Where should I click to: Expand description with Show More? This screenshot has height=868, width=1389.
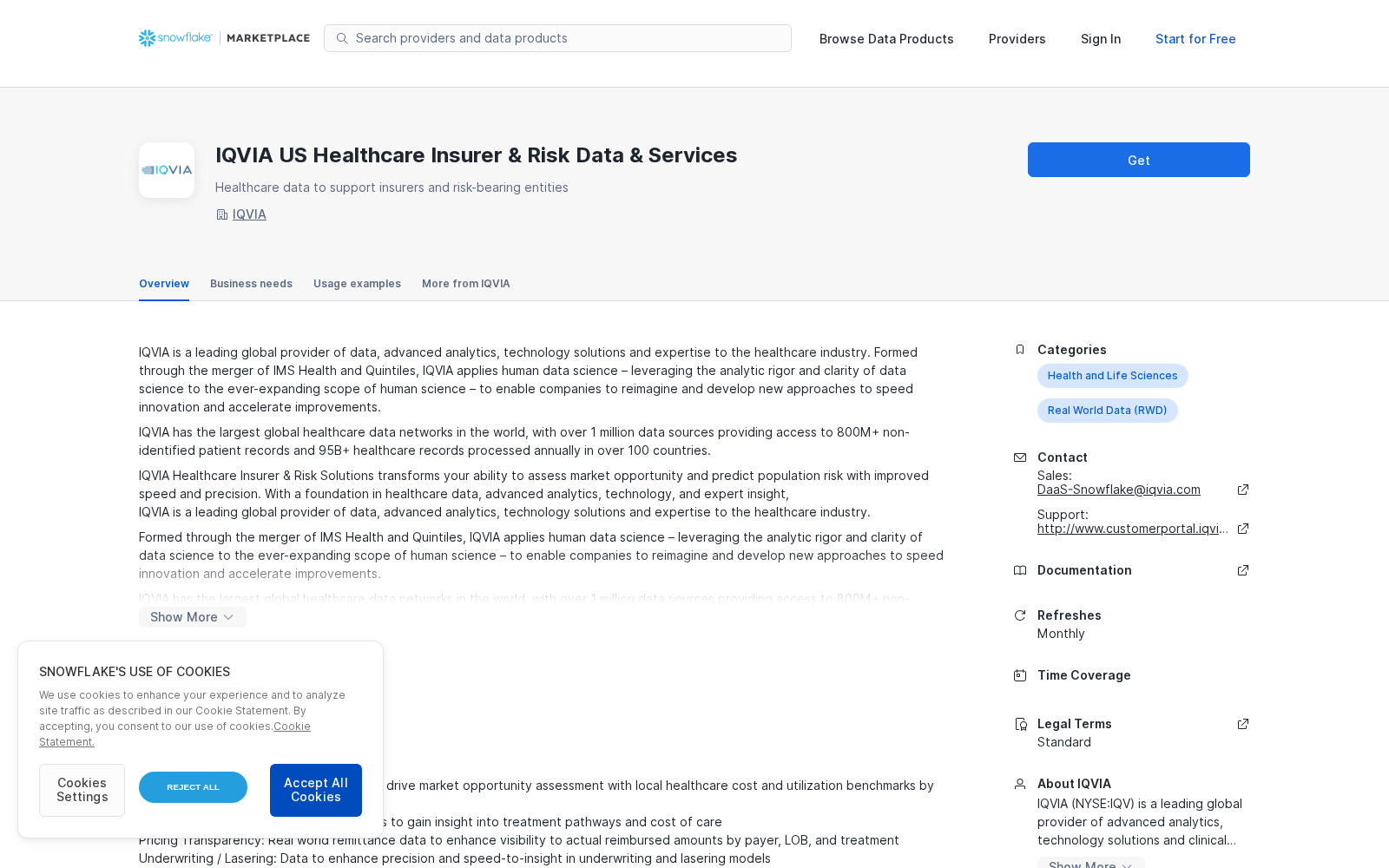tap(193, 617)
